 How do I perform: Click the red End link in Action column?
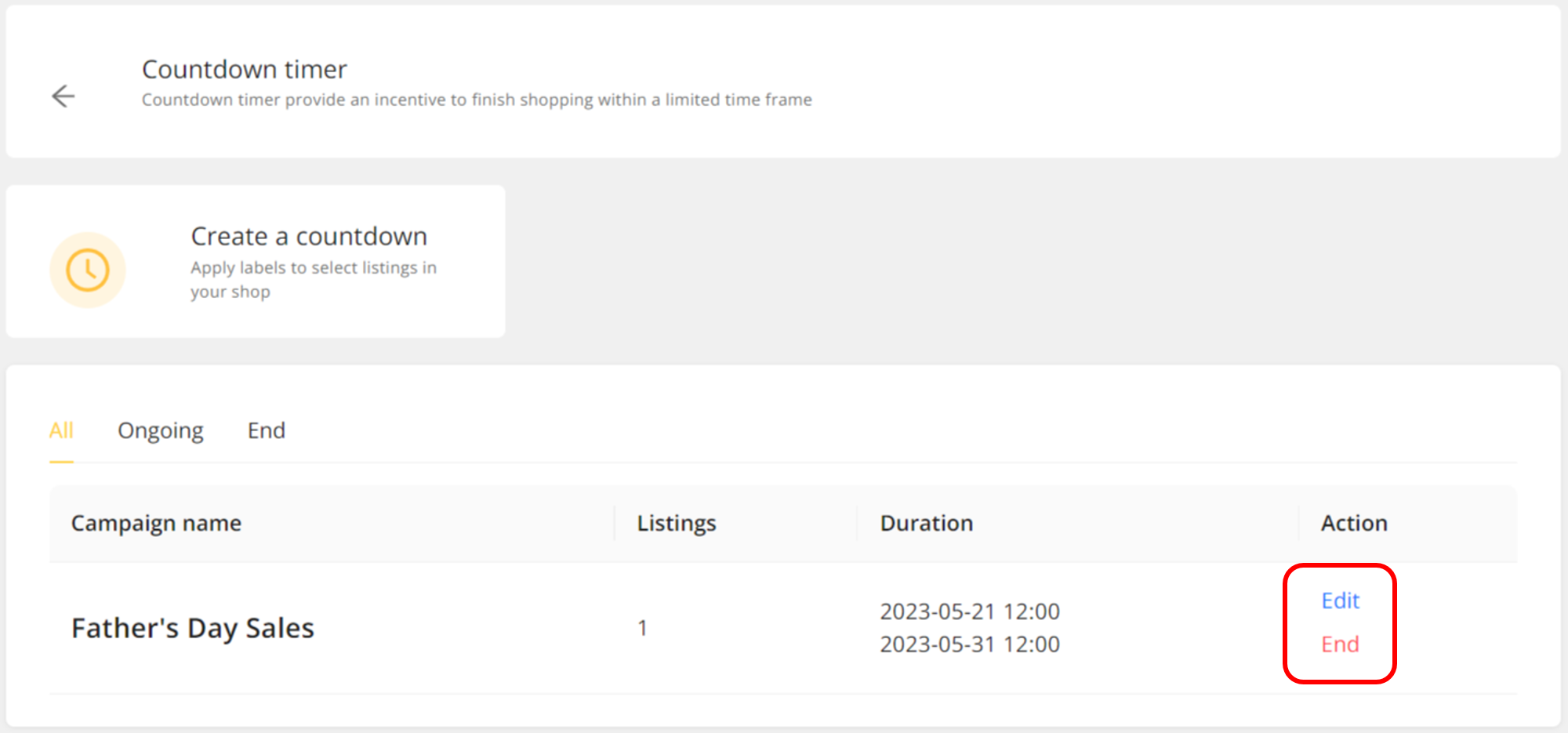pos(1340,644)
